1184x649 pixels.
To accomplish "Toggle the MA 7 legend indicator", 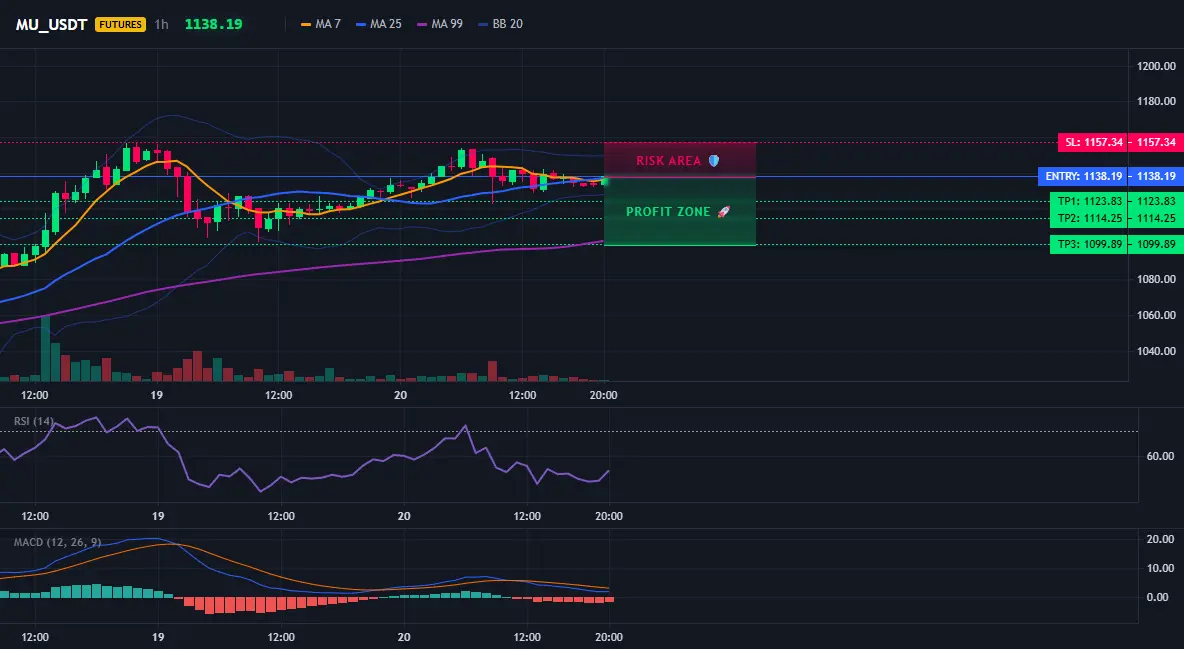I will click(321, 24).
